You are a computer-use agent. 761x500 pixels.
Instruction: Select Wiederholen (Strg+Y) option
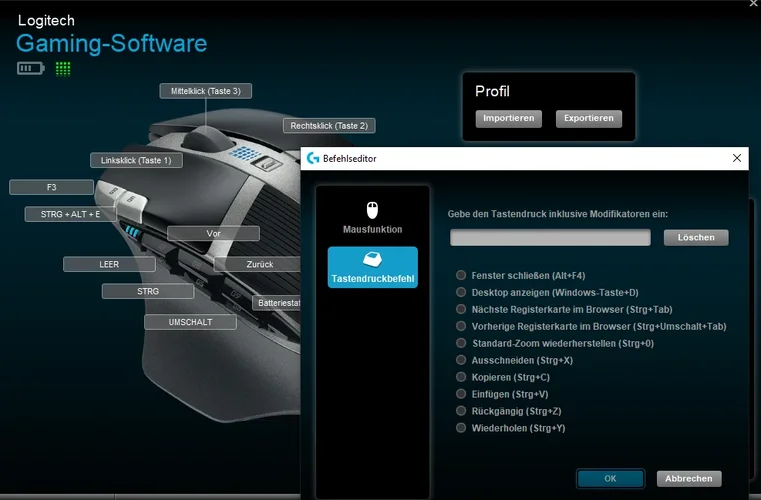coord(511,428)
